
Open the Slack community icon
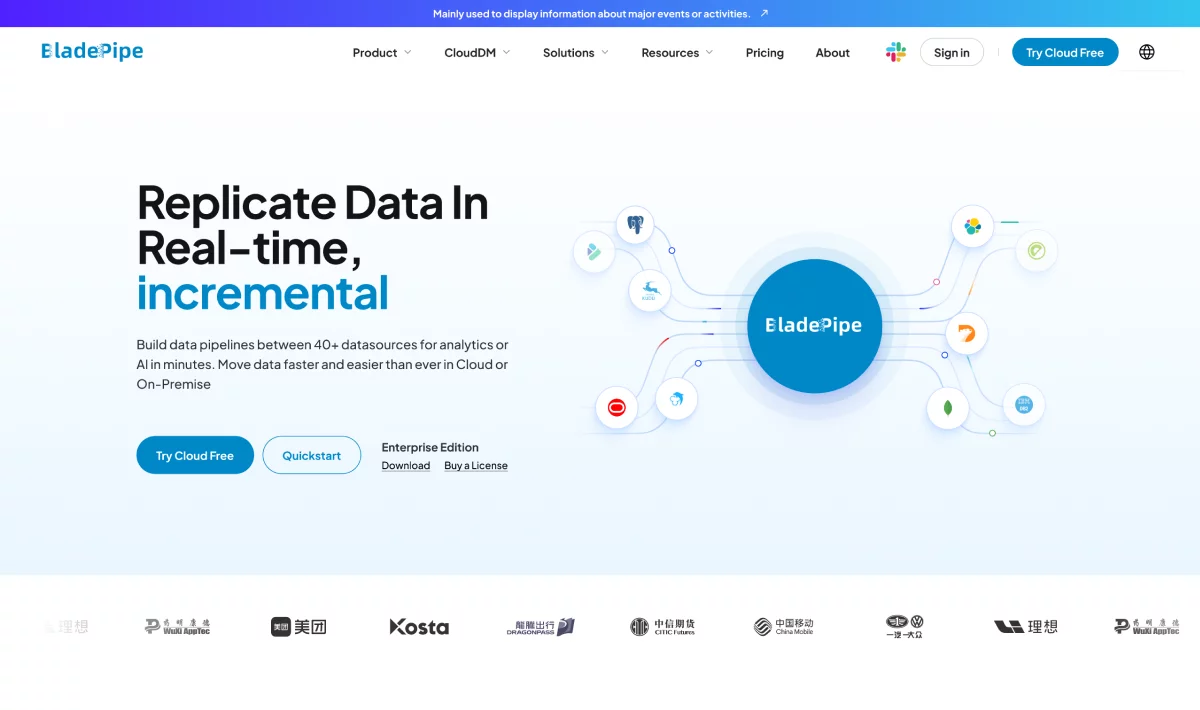(x=895, y=52)
